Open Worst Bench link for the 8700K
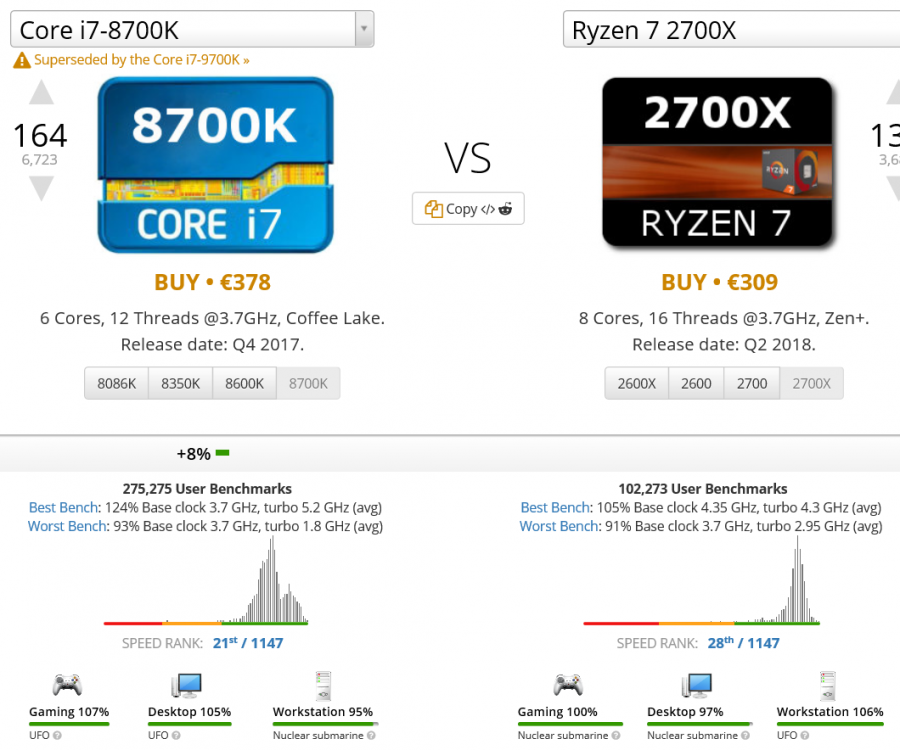900x750 pixels. 67,526
